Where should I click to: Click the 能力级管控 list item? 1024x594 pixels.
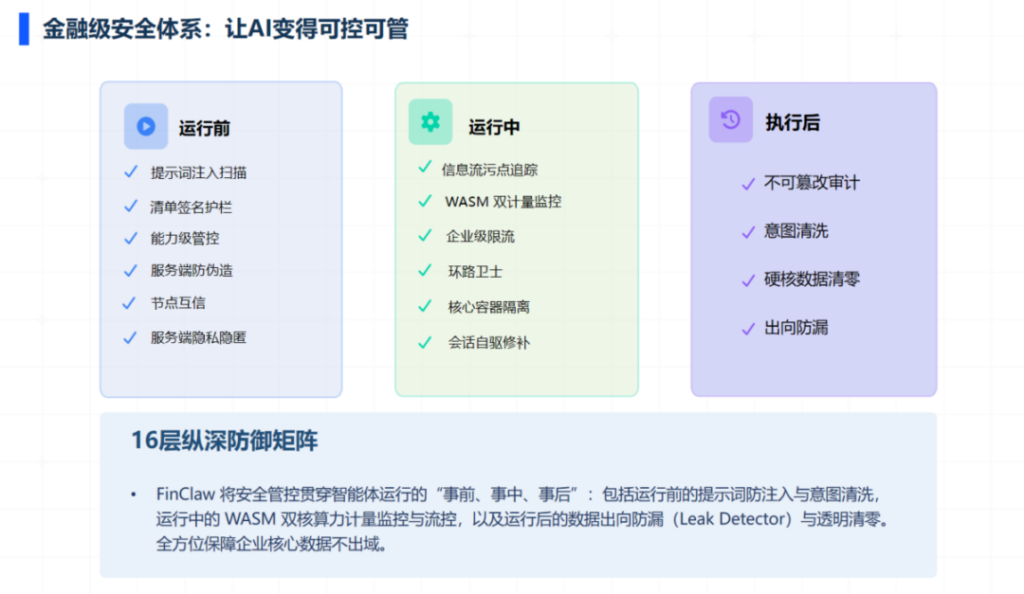point(185,239)
